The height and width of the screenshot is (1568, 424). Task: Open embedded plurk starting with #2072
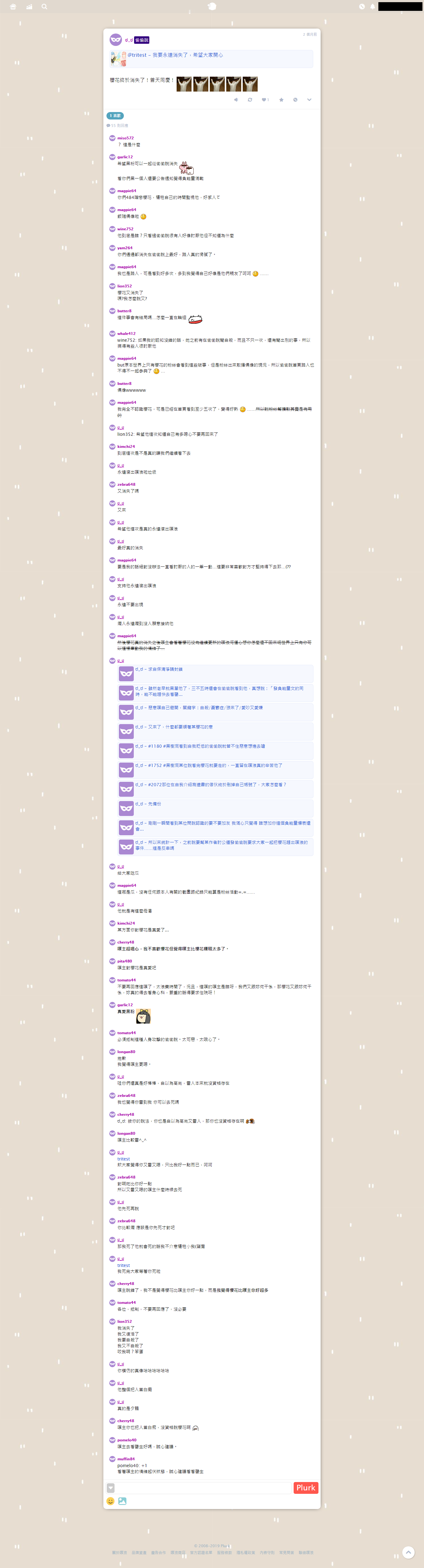click(x=215, y=789)
